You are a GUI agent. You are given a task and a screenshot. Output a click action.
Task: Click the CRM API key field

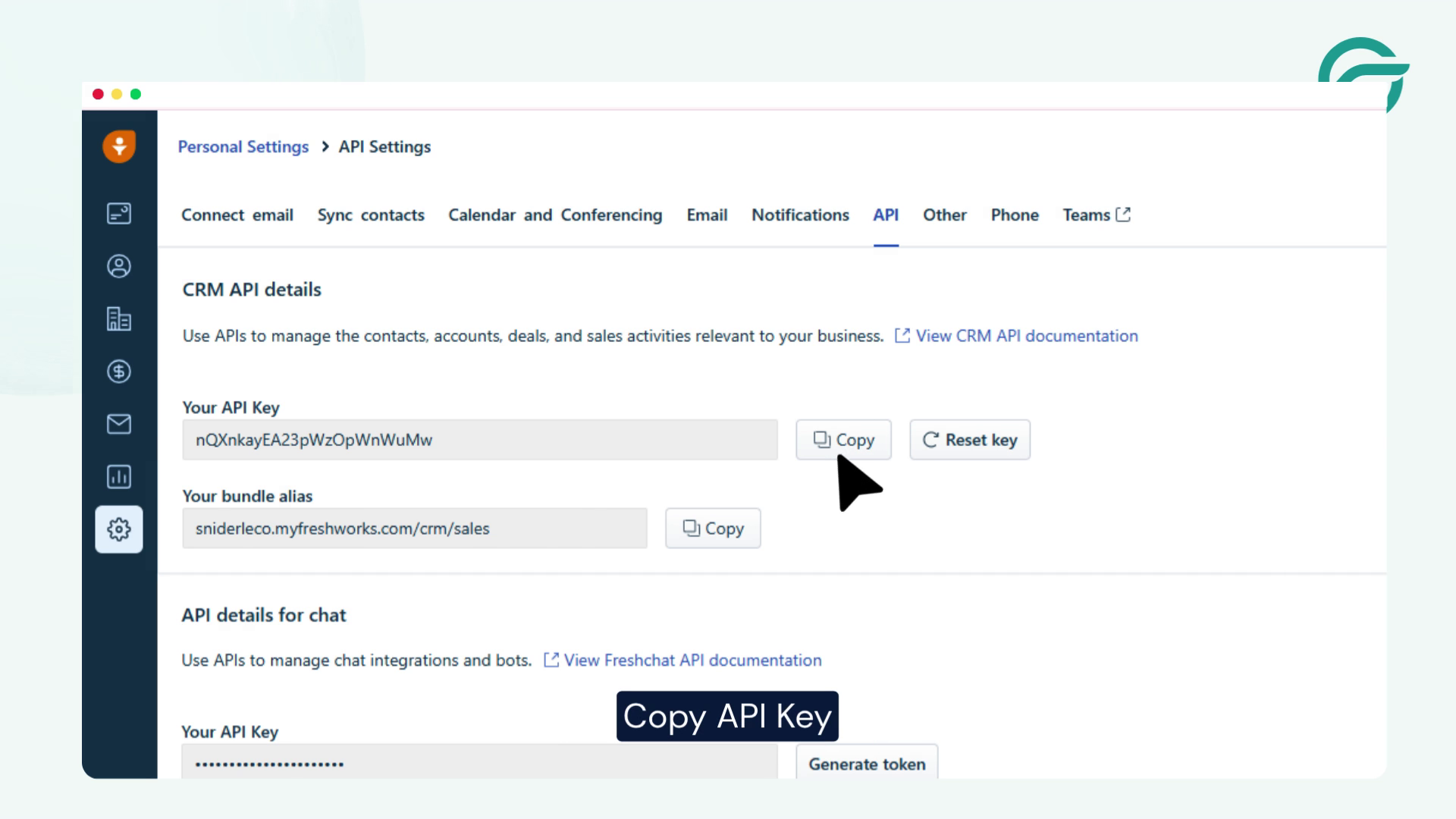480,440
